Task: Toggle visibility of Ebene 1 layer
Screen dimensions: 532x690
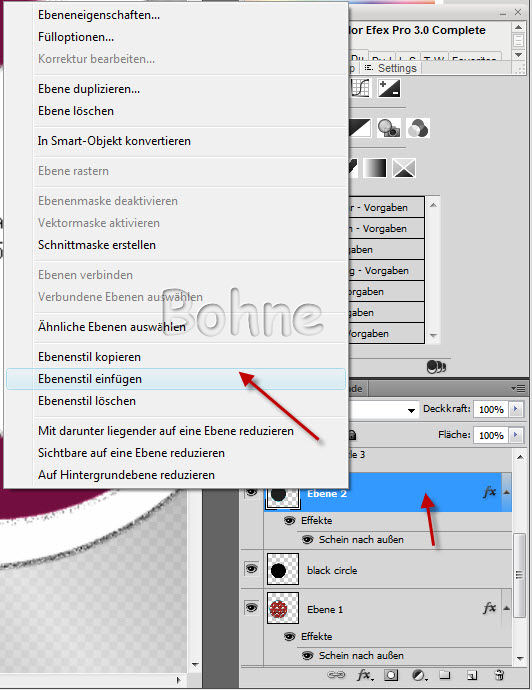Action: [x=251, y=607]
